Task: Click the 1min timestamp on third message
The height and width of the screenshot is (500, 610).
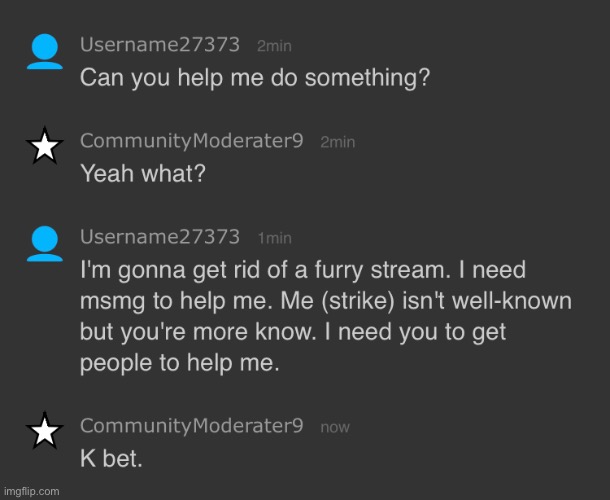Action: point(275,238)
